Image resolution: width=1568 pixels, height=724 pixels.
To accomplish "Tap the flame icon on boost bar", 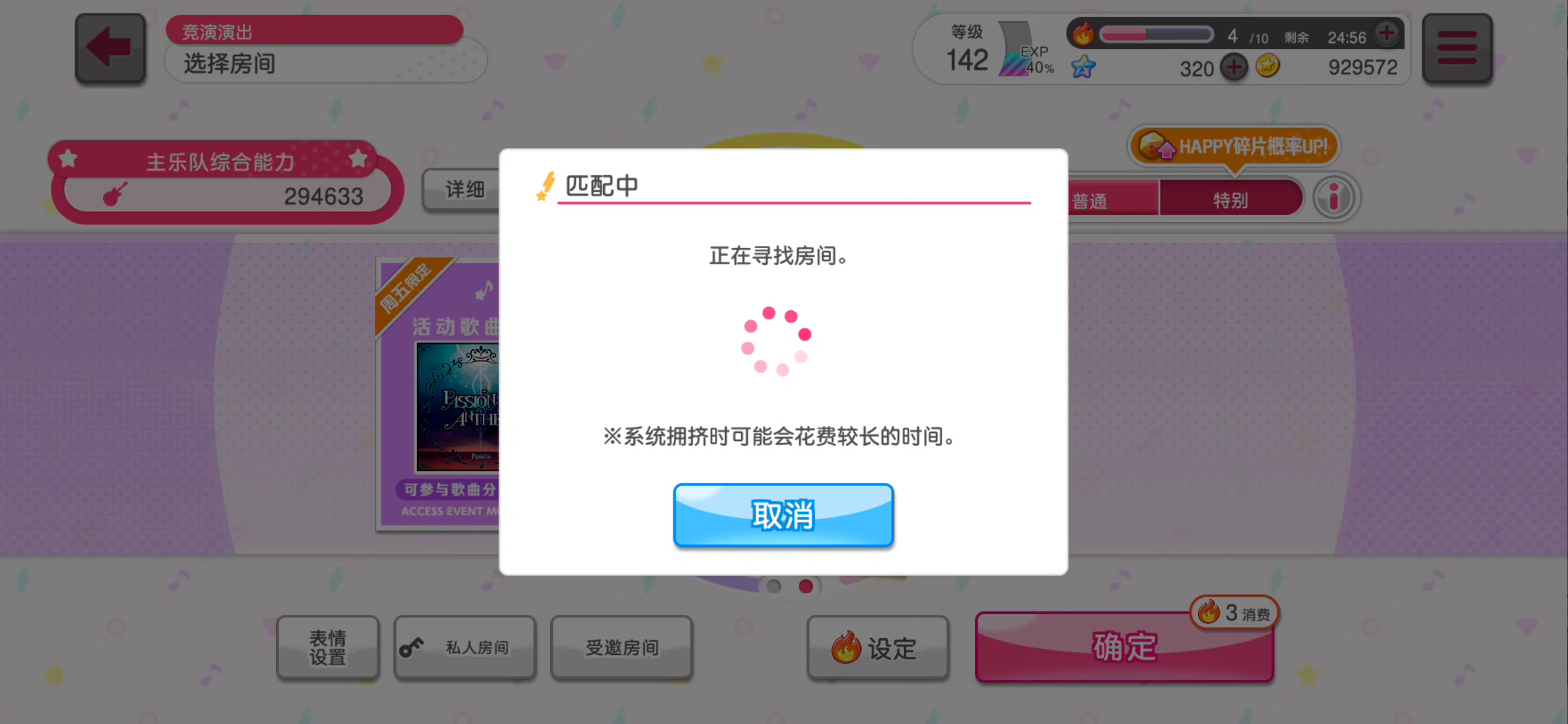I will 1083,33.
